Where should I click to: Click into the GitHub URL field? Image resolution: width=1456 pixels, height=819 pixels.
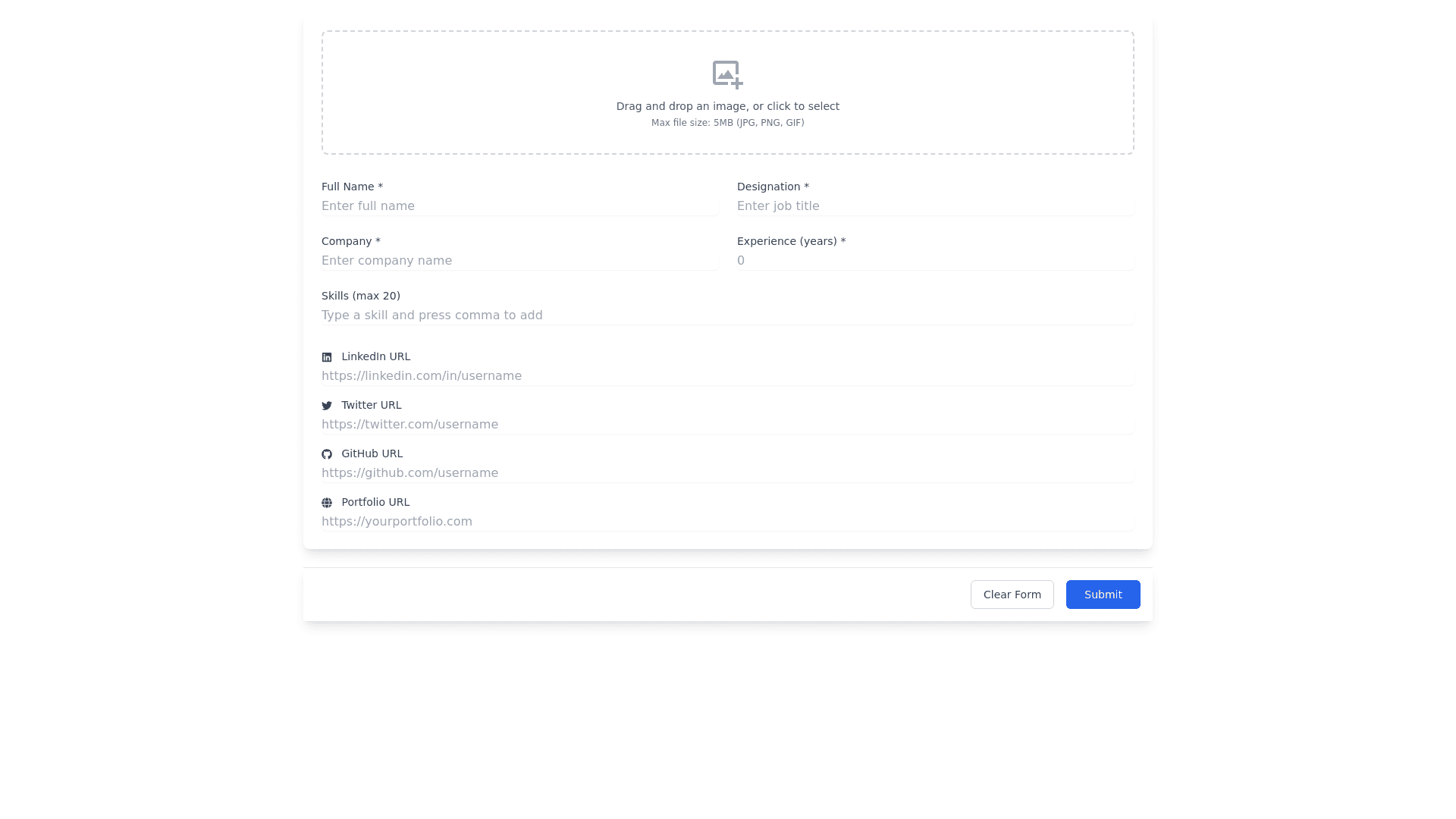click(727, 473)
